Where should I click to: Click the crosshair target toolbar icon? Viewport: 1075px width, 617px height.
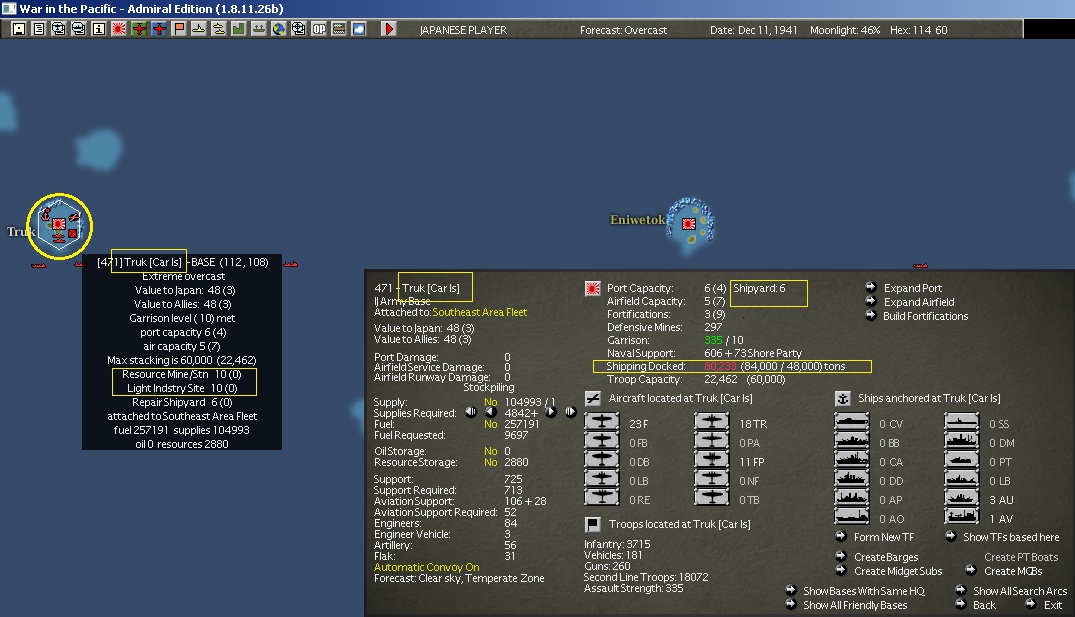pos(298,29)
